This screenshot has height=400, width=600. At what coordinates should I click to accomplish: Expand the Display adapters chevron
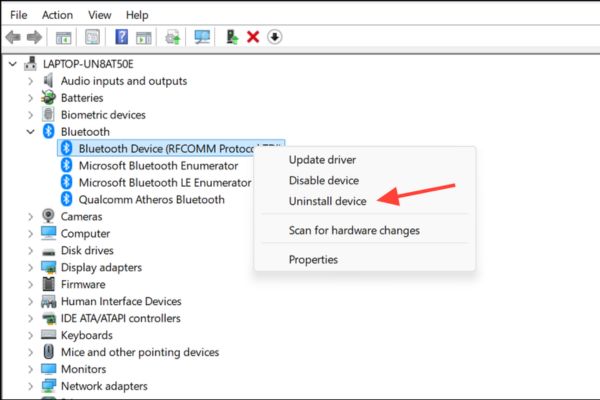(30, 267)
